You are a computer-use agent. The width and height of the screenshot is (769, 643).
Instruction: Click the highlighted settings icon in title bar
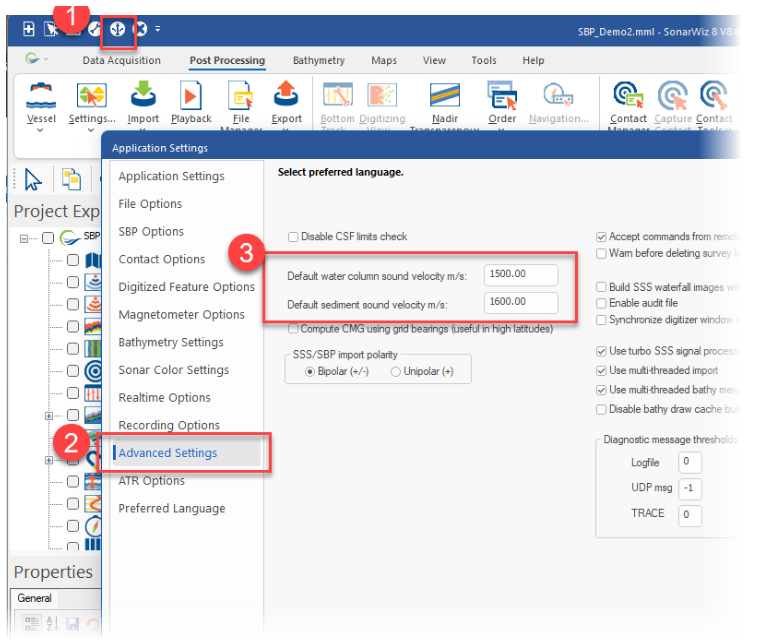point(118,29)
